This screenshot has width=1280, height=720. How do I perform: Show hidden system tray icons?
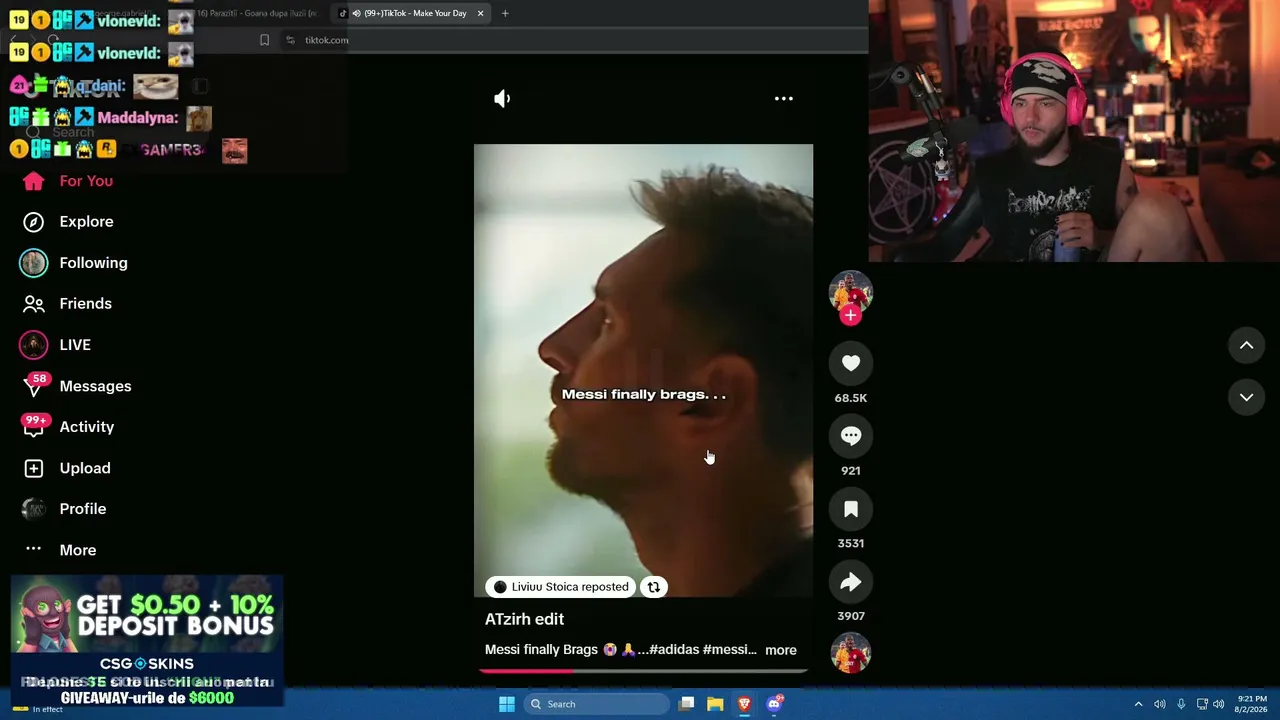tap(1138, 704)
